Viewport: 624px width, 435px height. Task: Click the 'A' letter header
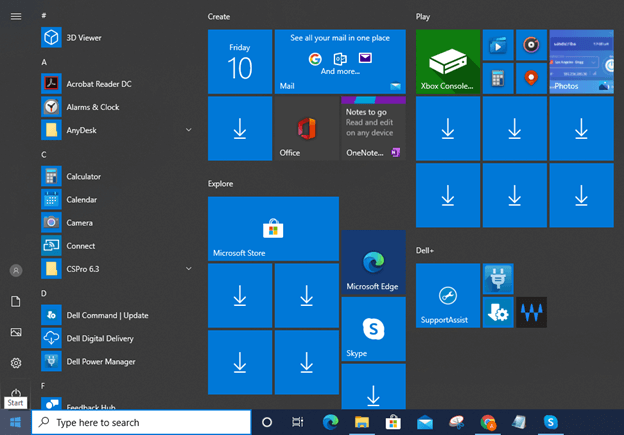tap(44, 62)
